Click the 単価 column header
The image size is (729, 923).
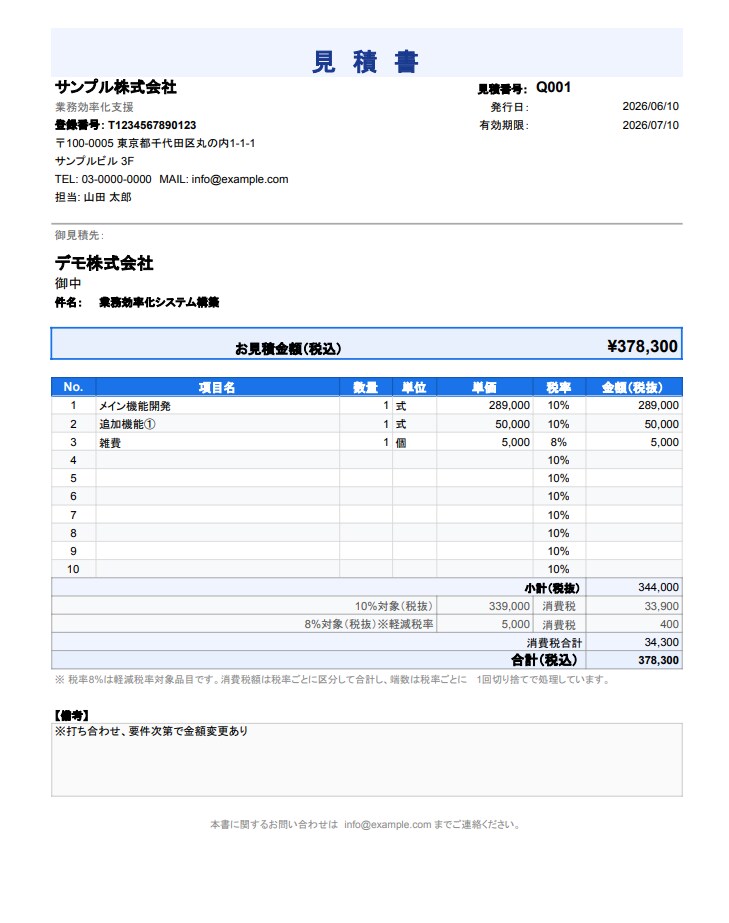click(x=485, y=387)
